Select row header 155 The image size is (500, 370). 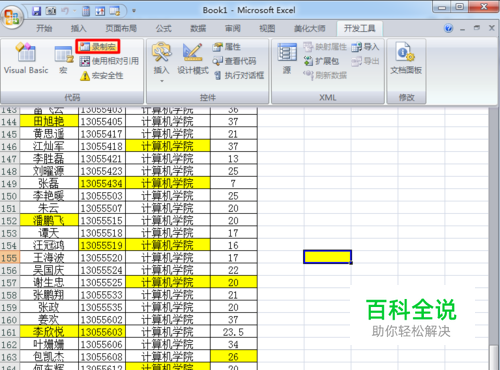coord(9,258)
